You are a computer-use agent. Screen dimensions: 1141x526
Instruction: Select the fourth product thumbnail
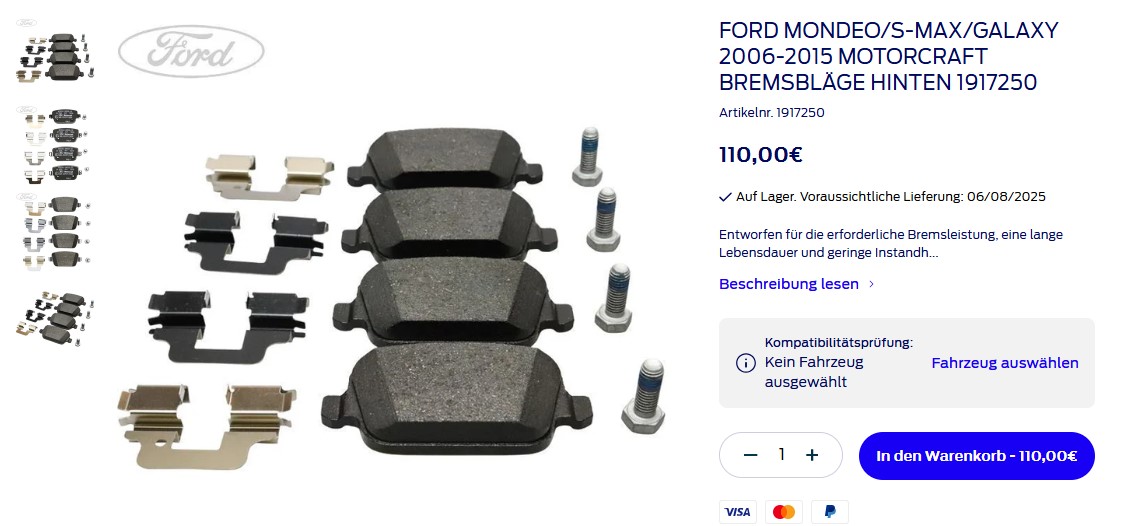click(53, 318)
